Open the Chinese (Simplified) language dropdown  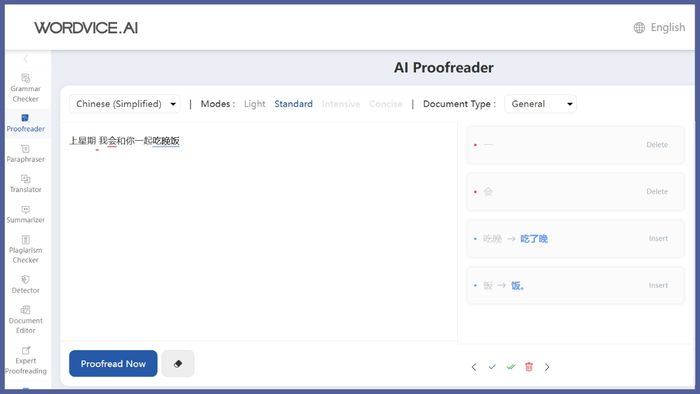[125, 104]
